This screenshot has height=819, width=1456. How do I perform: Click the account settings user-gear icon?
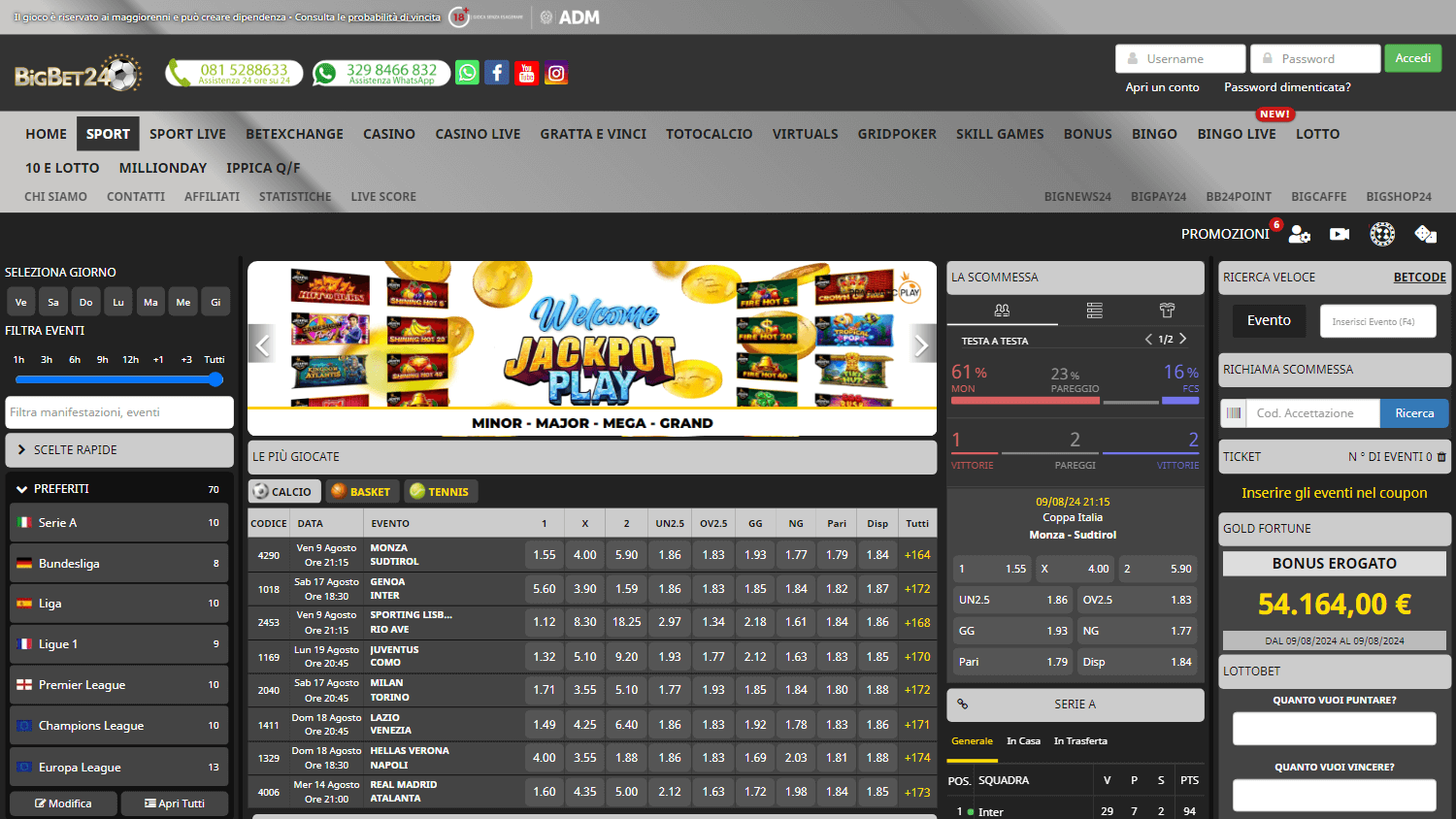pos(1300,234)
